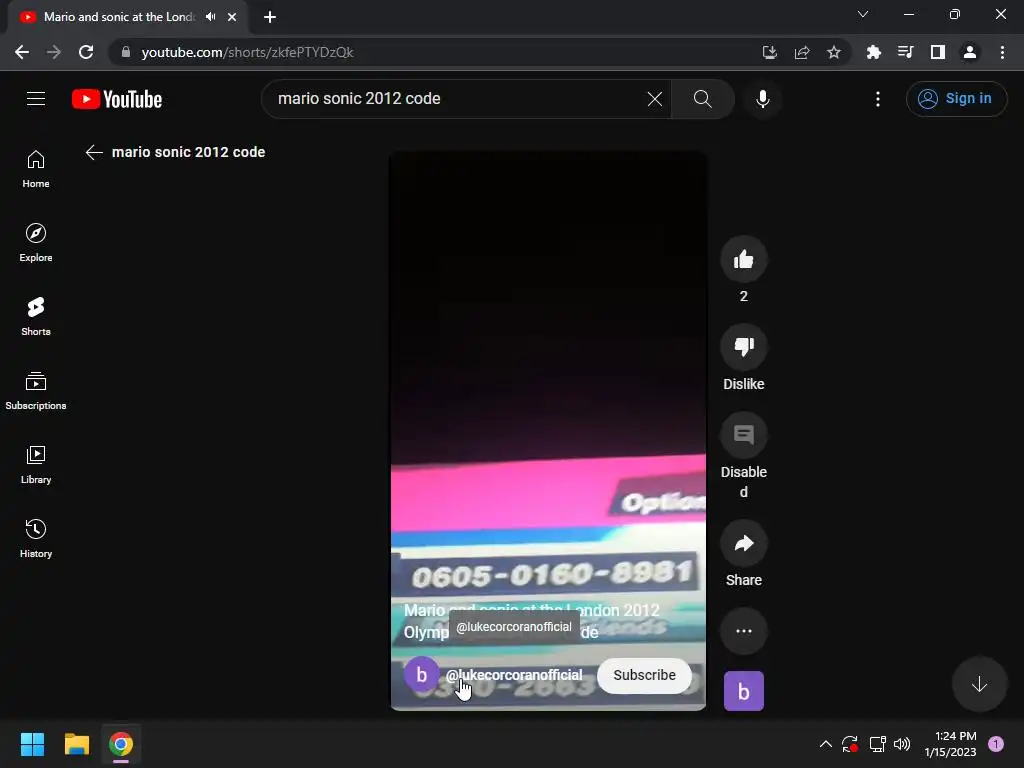Show hidden system tray icons
This screenshot has width=1024, height=768.
point(825,744)
